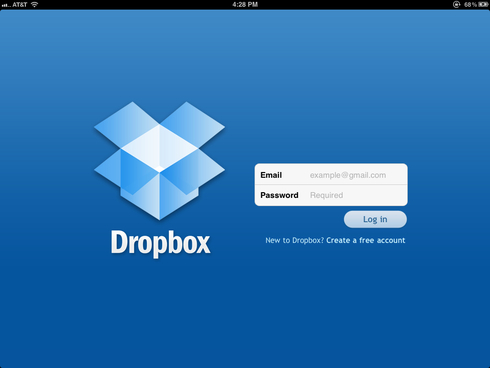Tap the Wi-Fi status icon
This screenshot has height=368, width=490.
click(34, 5)
